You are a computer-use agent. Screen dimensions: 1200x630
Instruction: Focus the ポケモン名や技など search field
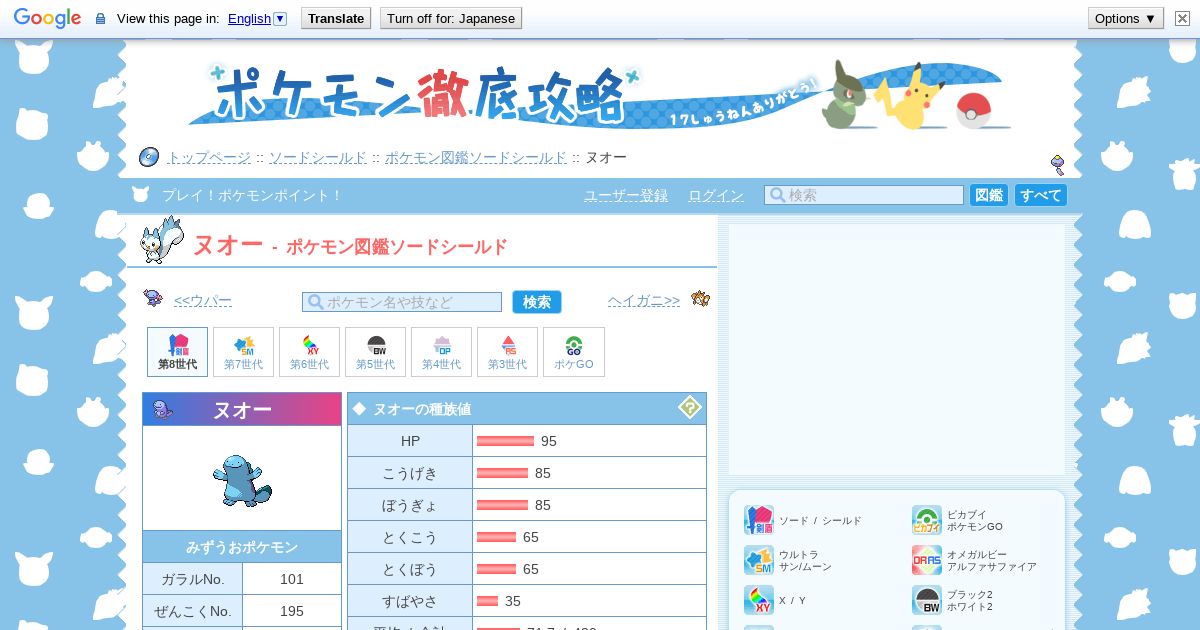point(402,302)
